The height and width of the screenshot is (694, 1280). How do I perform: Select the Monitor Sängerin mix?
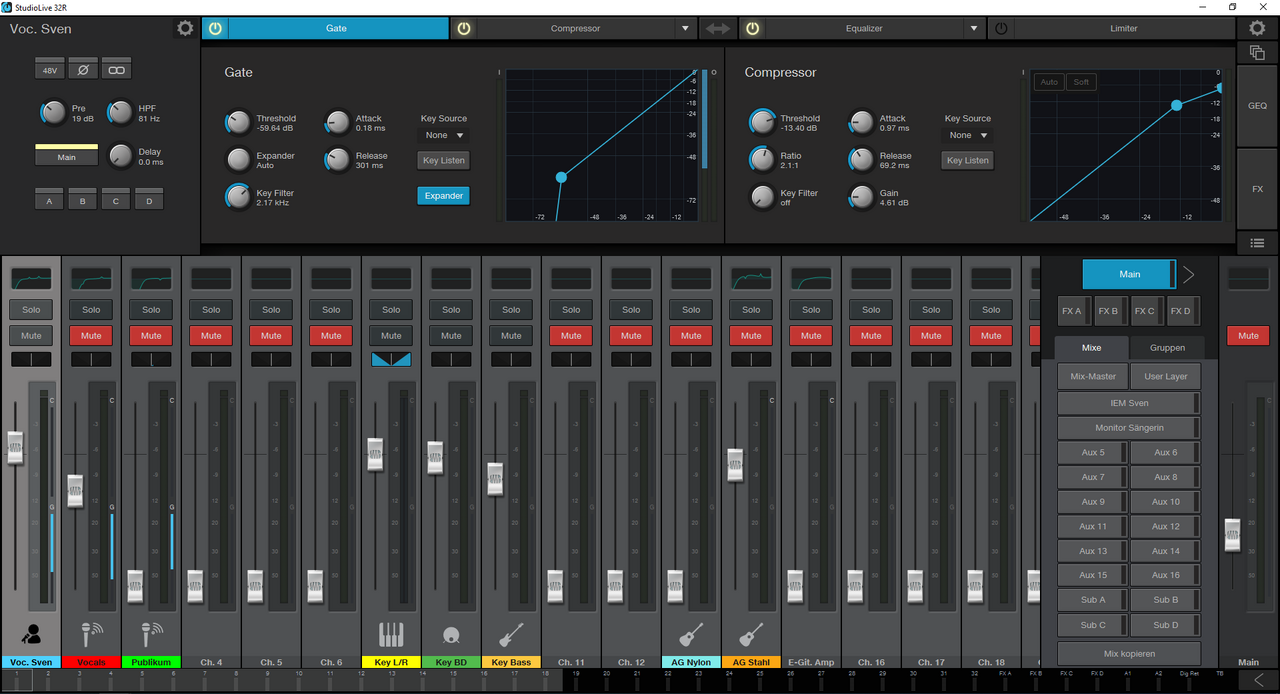point(1129,428)
